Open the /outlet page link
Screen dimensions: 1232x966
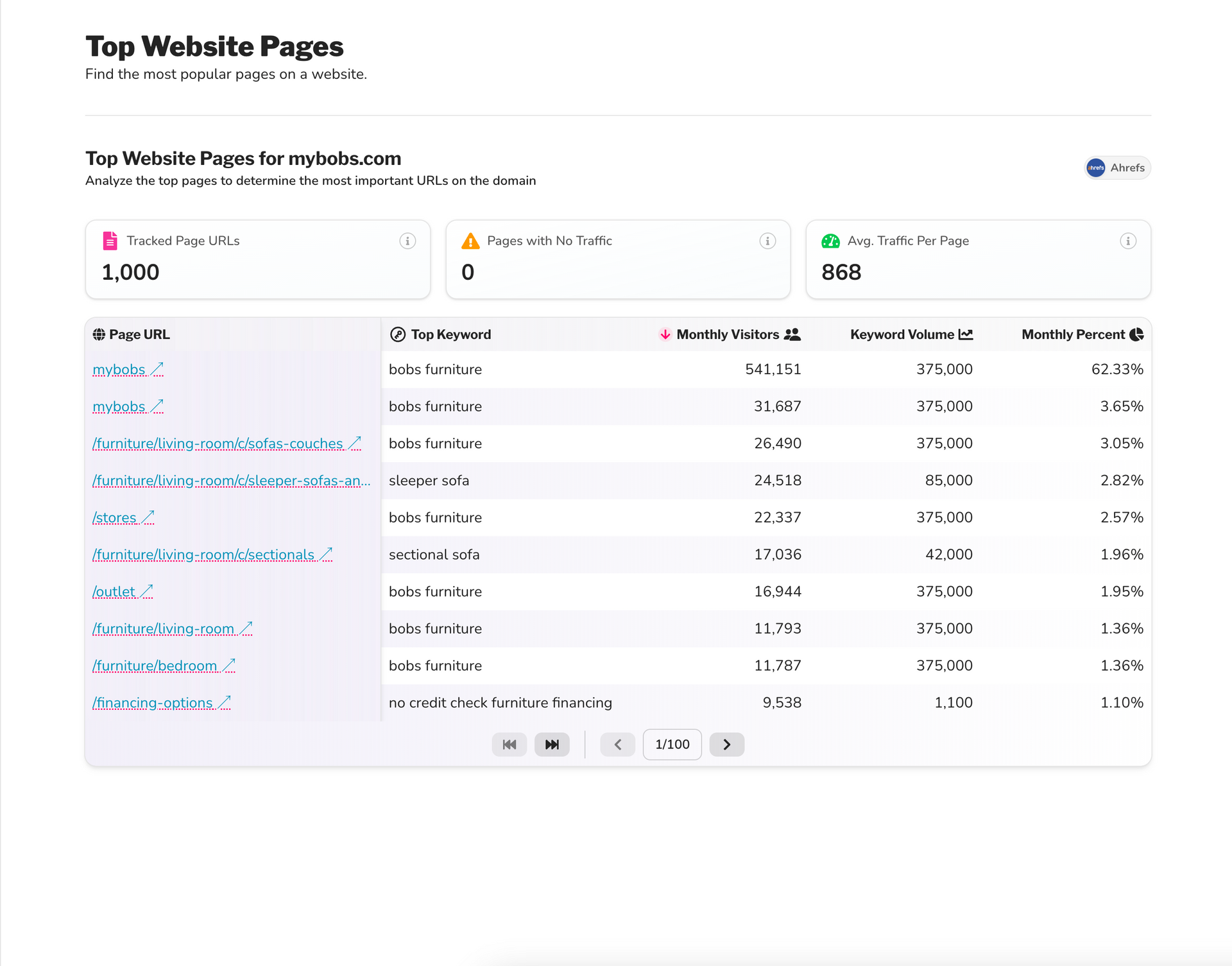(114, 592)
